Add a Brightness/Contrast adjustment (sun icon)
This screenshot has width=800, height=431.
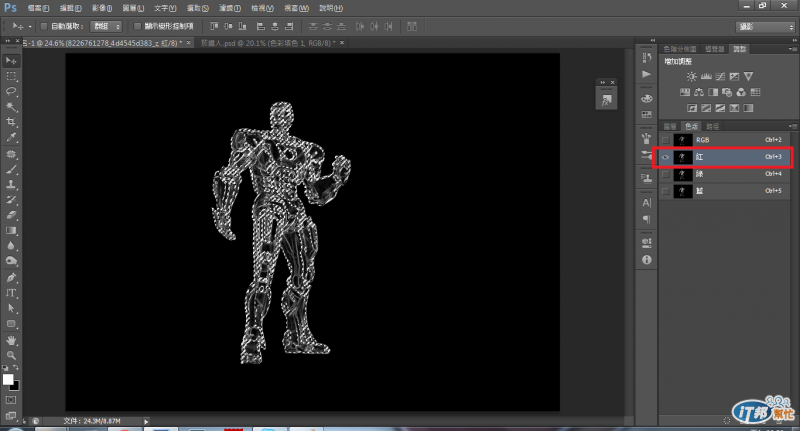[690, 76]
